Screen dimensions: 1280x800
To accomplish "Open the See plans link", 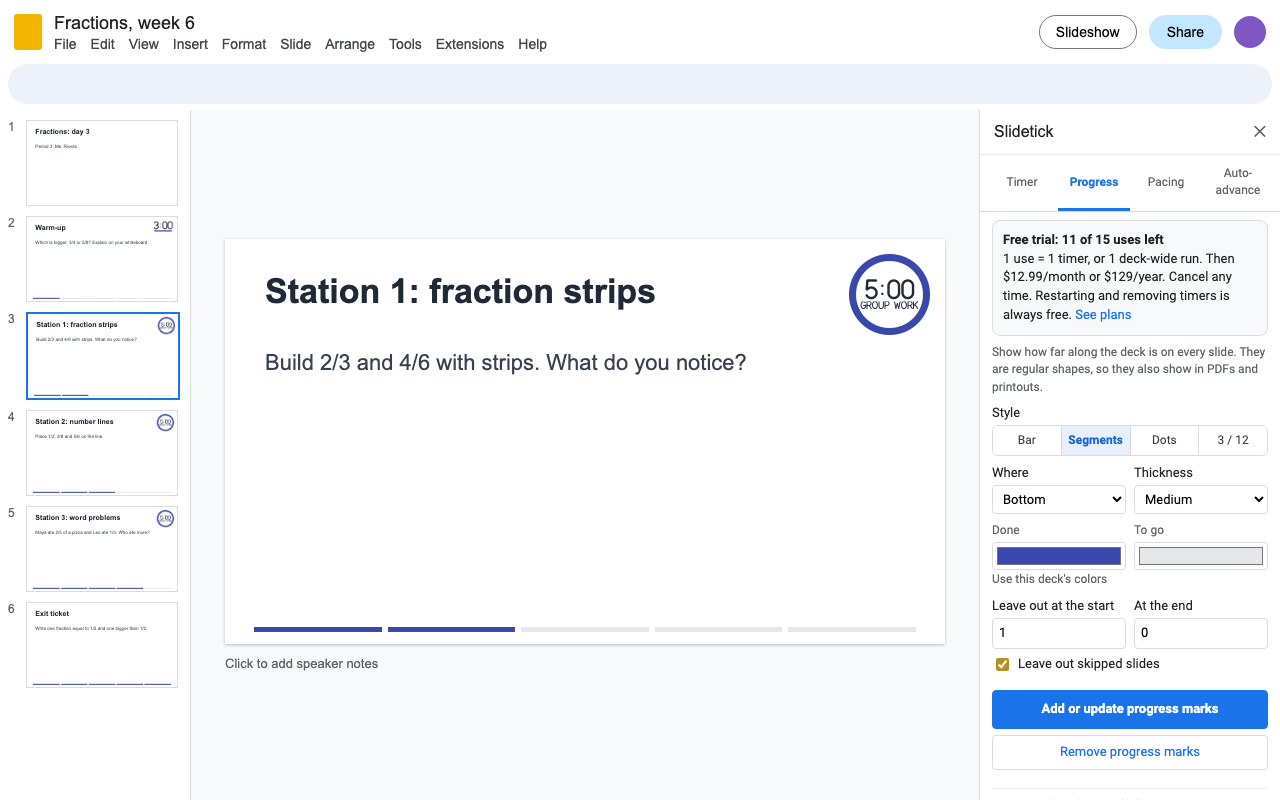I will [1103, 315].
